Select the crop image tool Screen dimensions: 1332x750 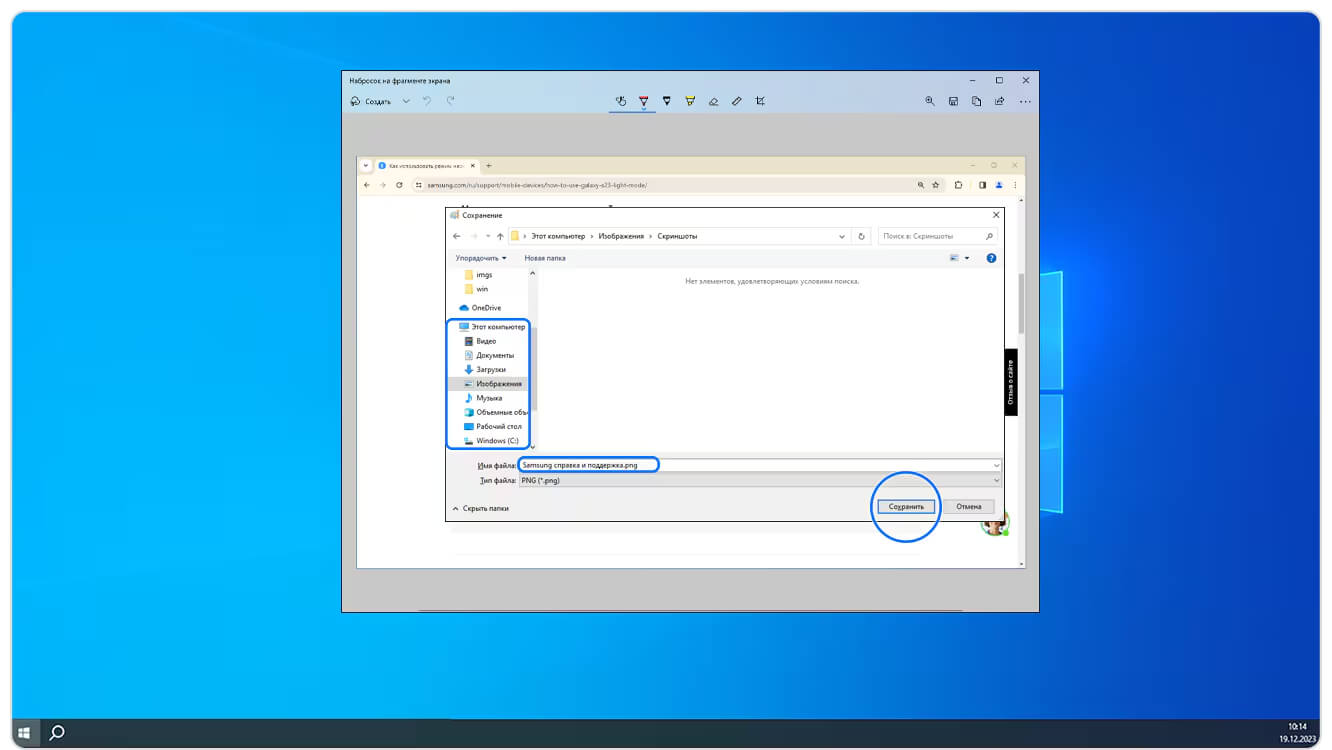coord(761,101)
